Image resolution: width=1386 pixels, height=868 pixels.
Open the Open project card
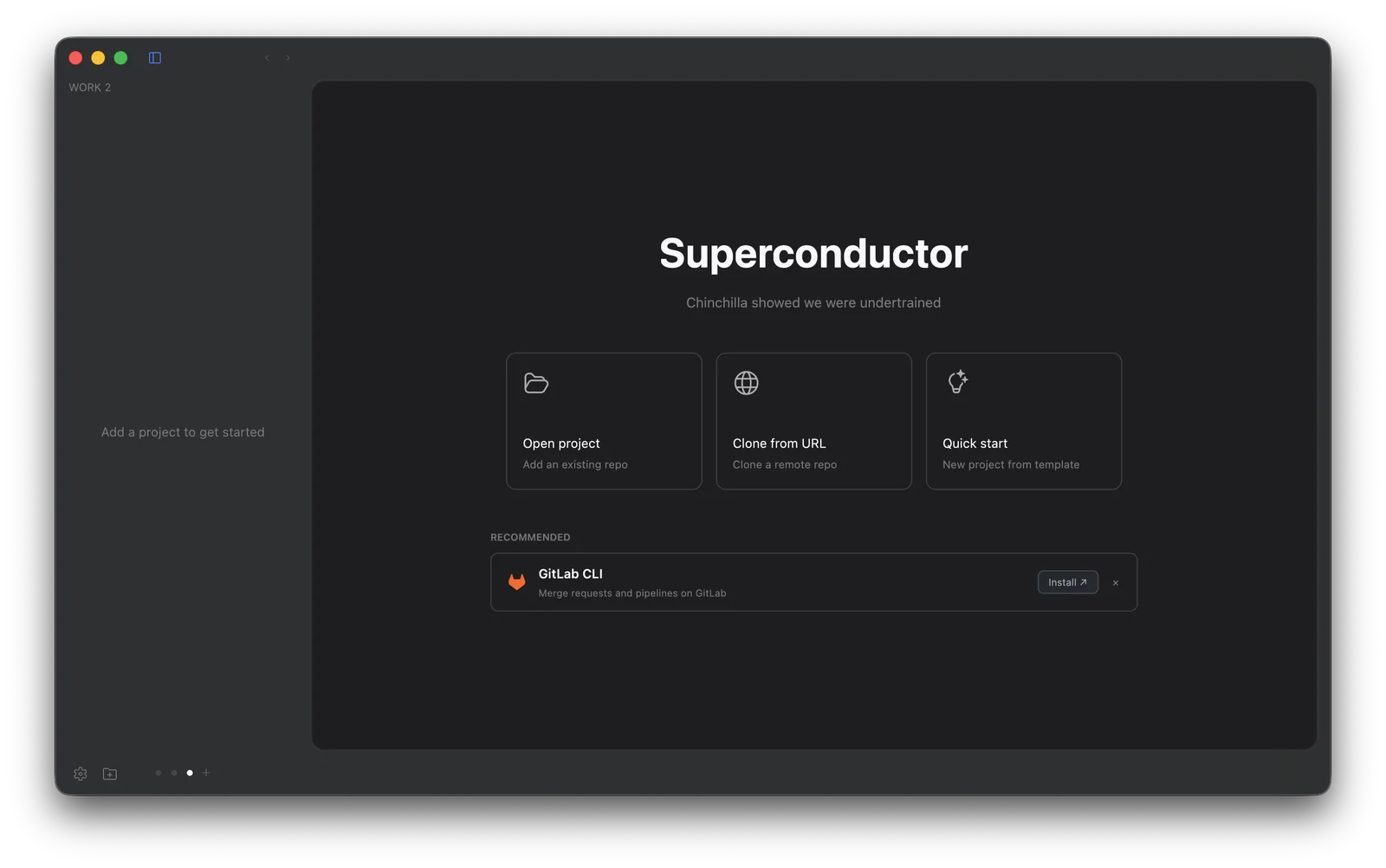[x=604, y=421]
